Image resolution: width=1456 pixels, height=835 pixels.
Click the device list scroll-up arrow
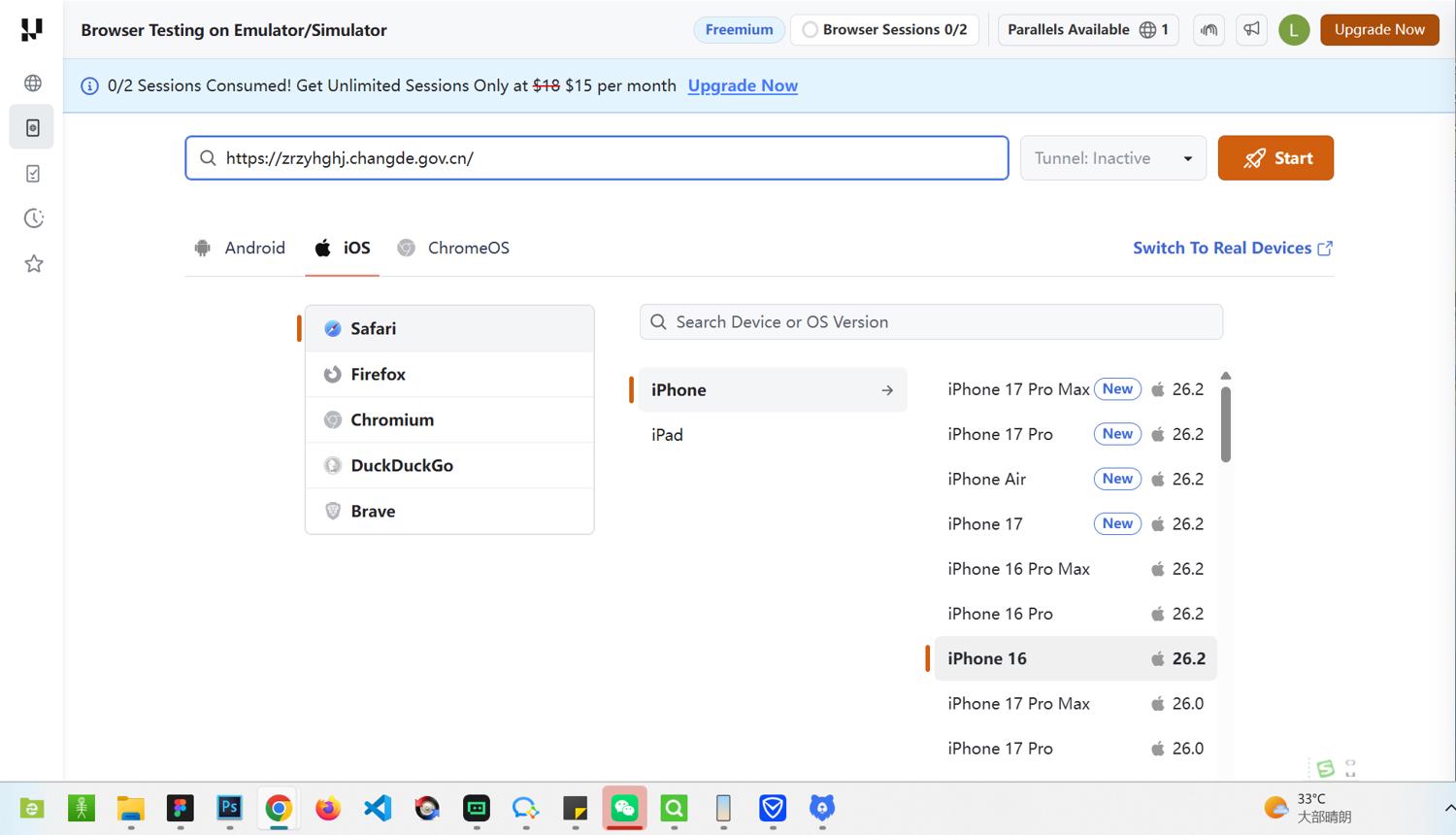1226,376
